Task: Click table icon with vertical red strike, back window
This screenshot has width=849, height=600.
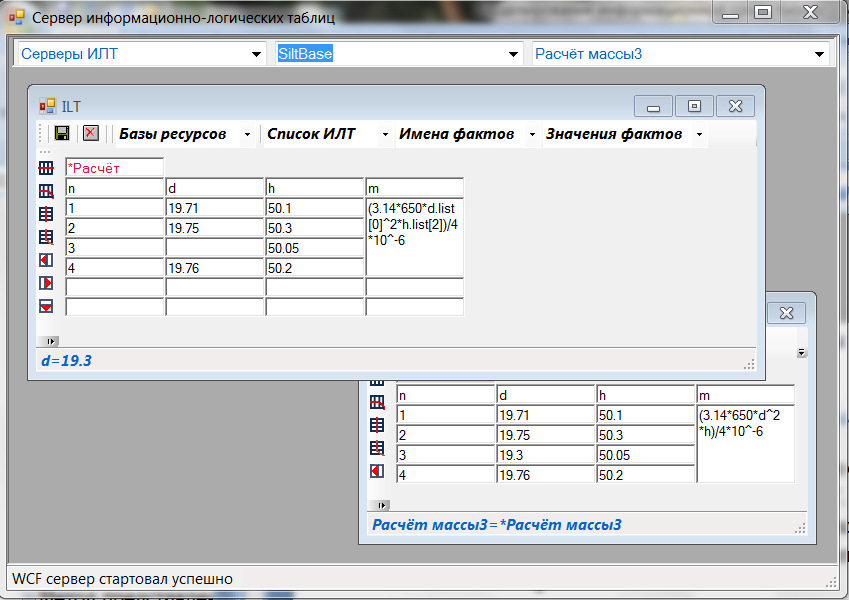Action: (x=377, y=425)
